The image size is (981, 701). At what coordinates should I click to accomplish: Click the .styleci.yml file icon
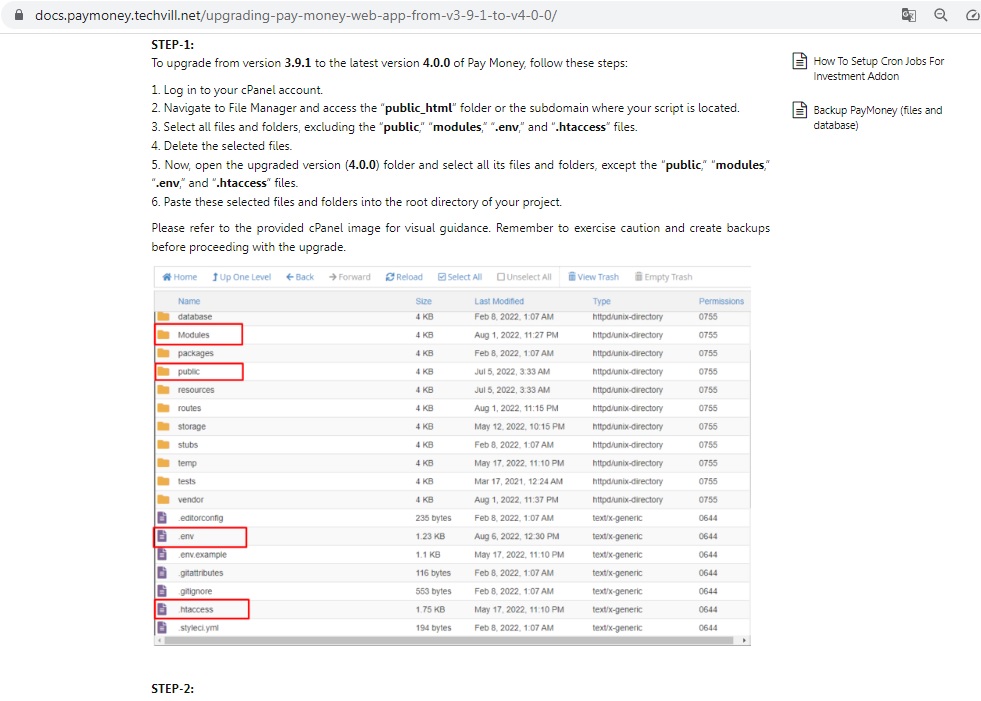click(x=162, y=627)
